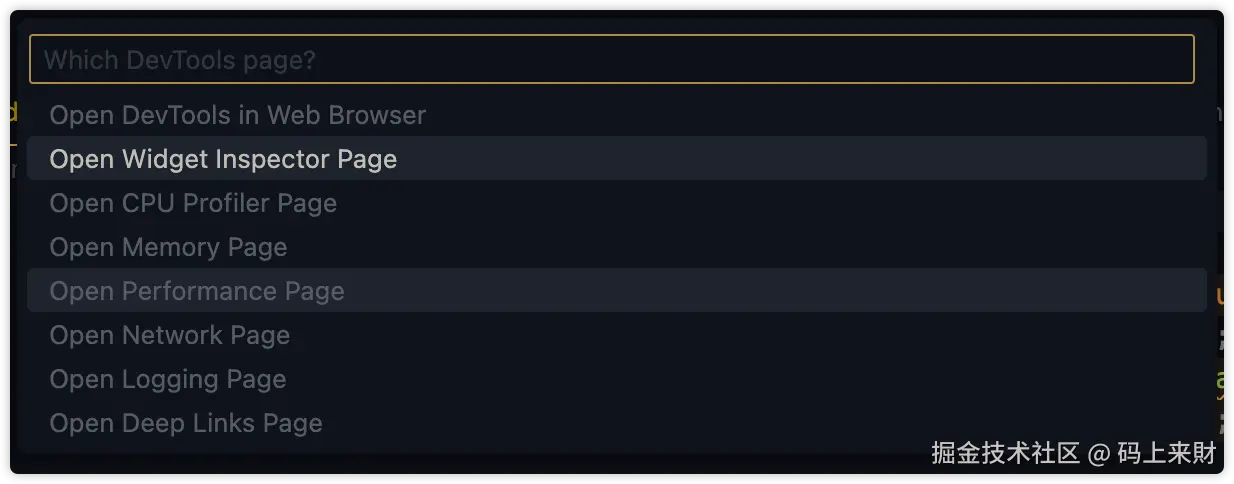The width and height of the screenshot is (1234, 484).
Task: Click the Logging Page list entry
Action: click(168, 379)
